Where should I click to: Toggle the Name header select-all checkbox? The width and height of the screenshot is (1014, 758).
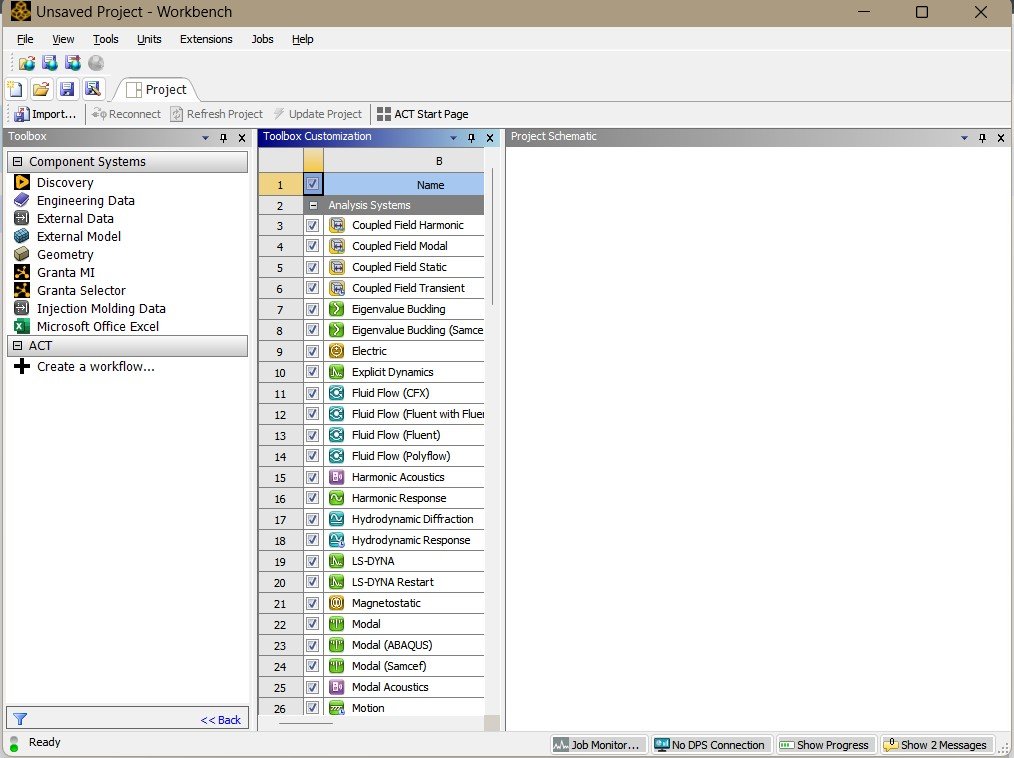point(312,184)
